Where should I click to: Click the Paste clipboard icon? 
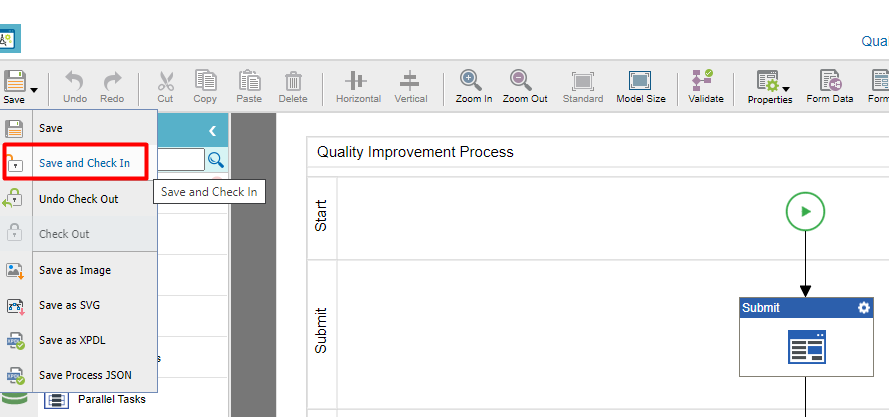tap(249, 82)
